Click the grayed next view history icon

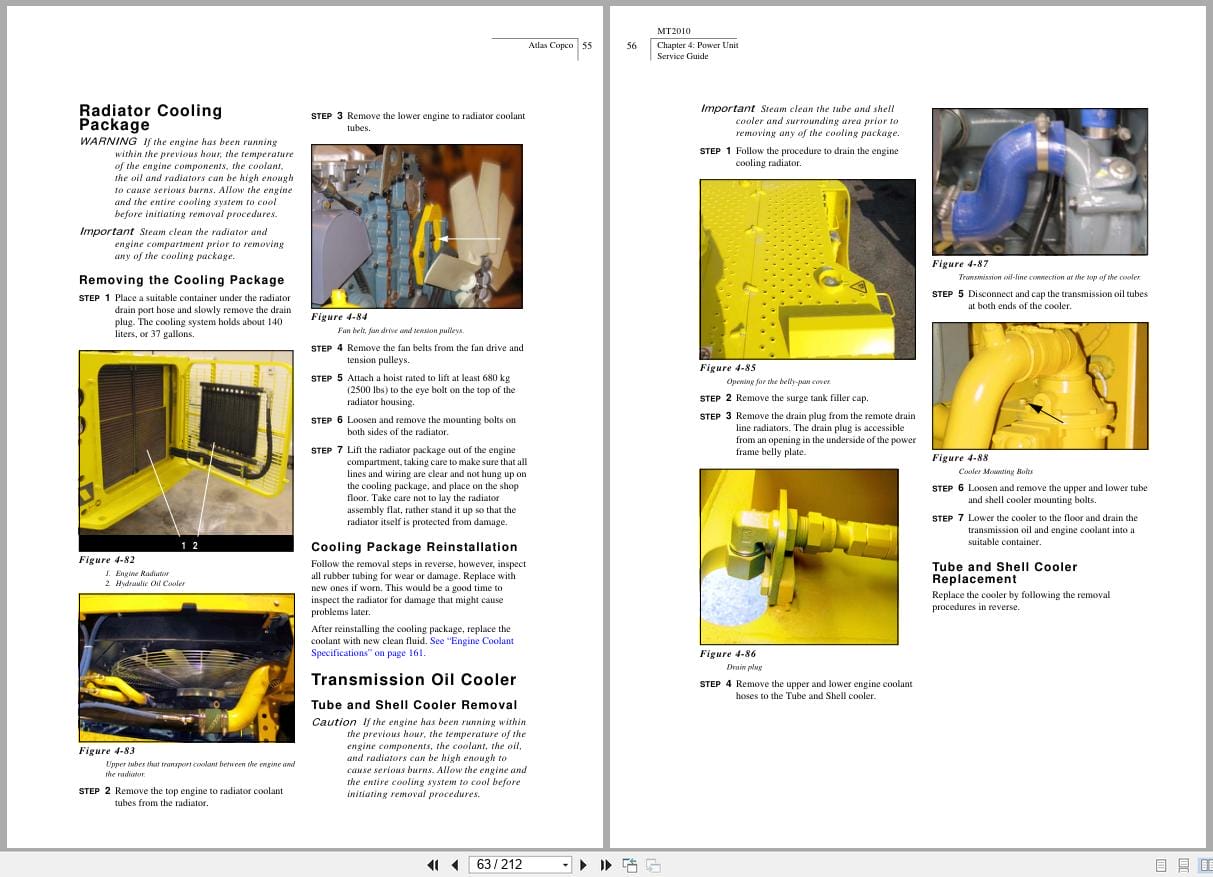click(x=653, y=865)
